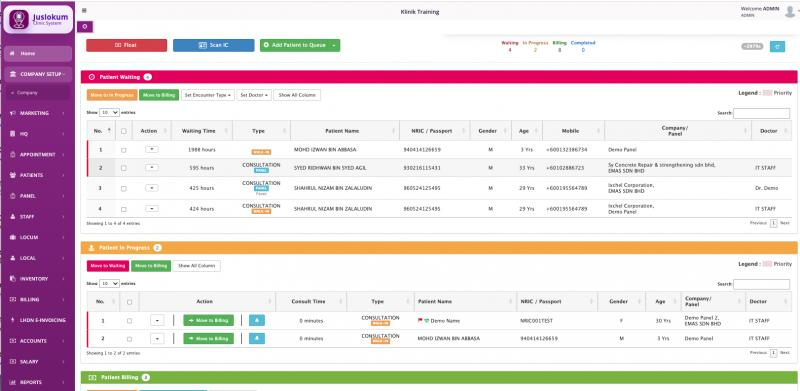Open action dropdown for the 424 hours row
This screenshot has height=391, width=800.
[152, 208]
